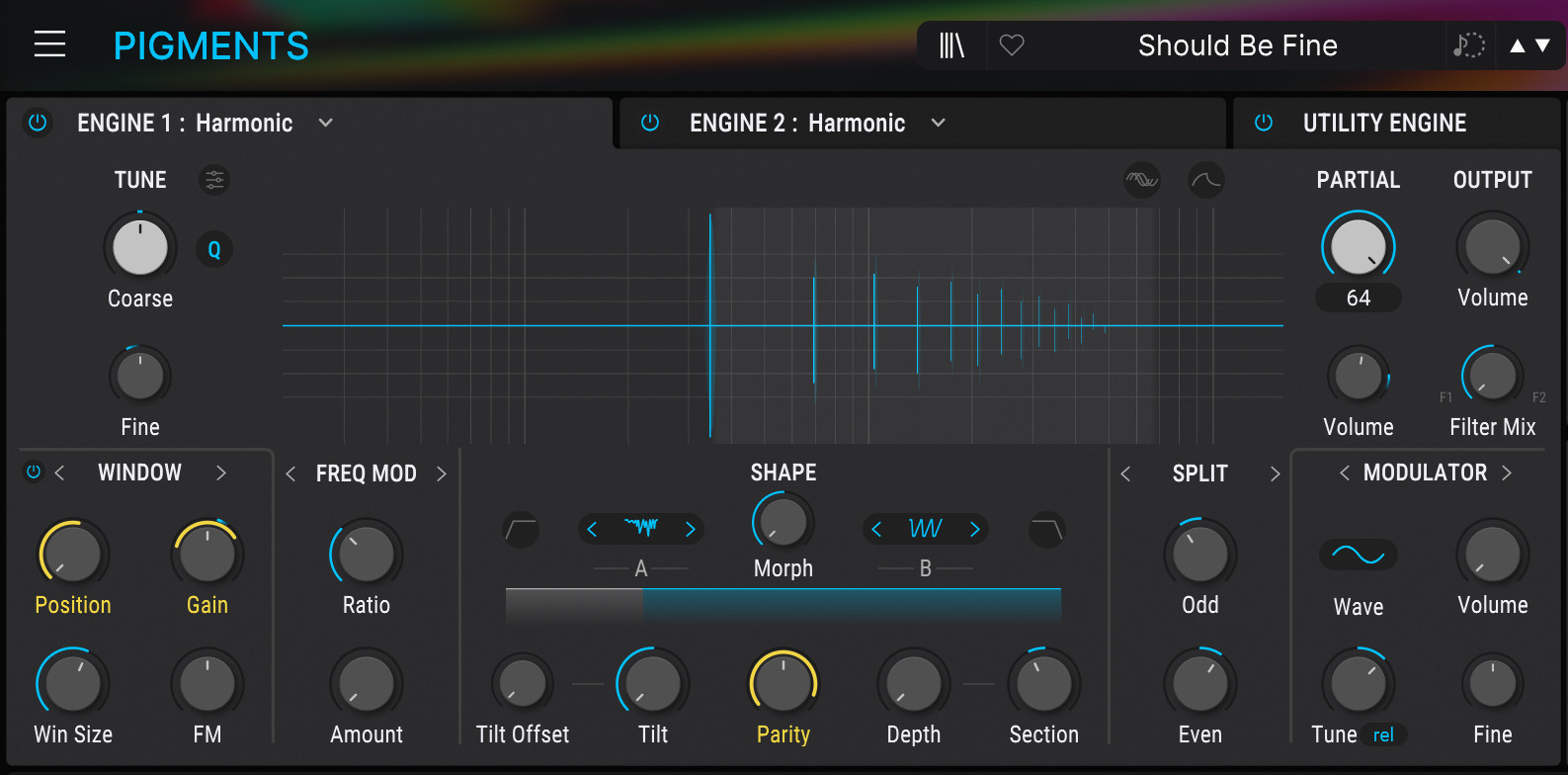
Task: Toggle the Window section power button
Action: (34, 472)
